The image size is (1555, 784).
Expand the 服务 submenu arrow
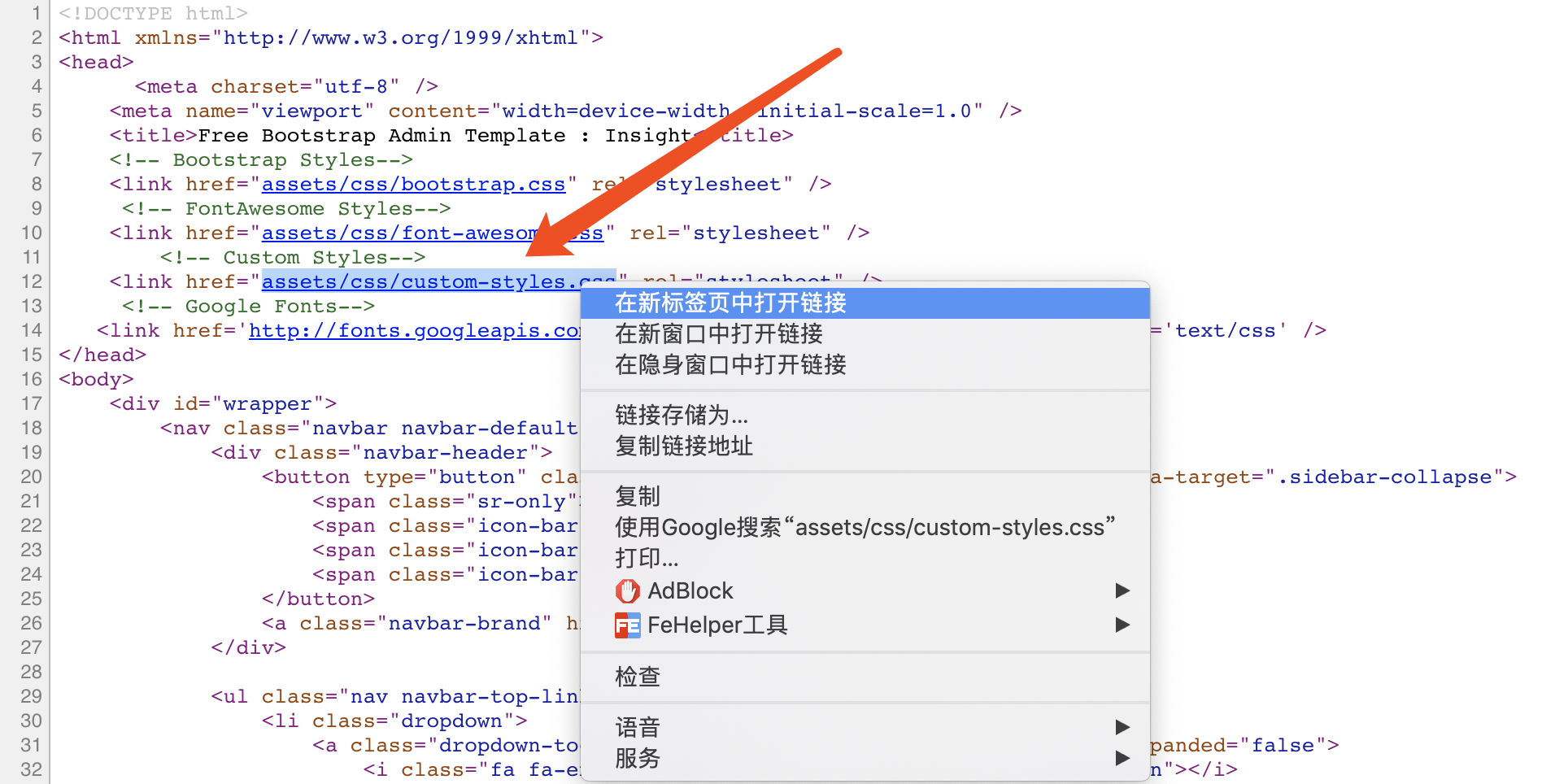tap(1122, 758)
